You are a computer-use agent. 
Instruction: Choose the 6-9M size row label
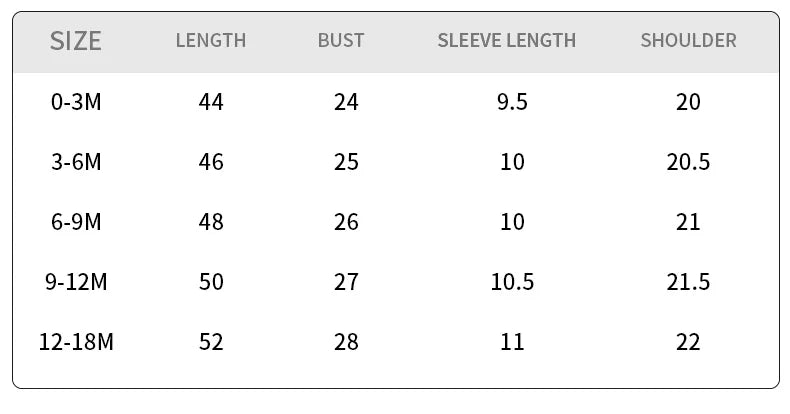pos(76,222)
